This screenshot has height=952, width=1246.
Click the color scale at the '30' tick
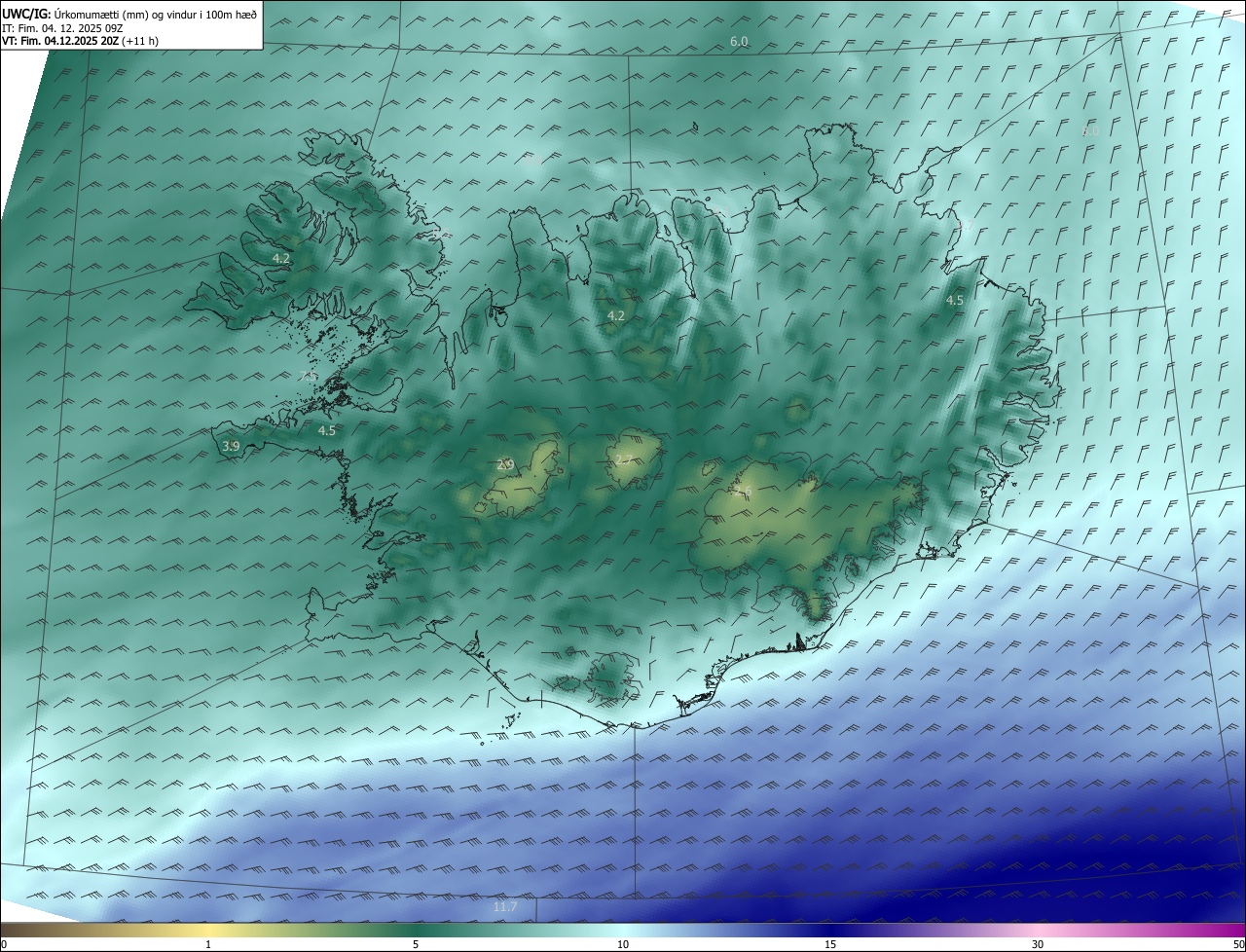1038,944
